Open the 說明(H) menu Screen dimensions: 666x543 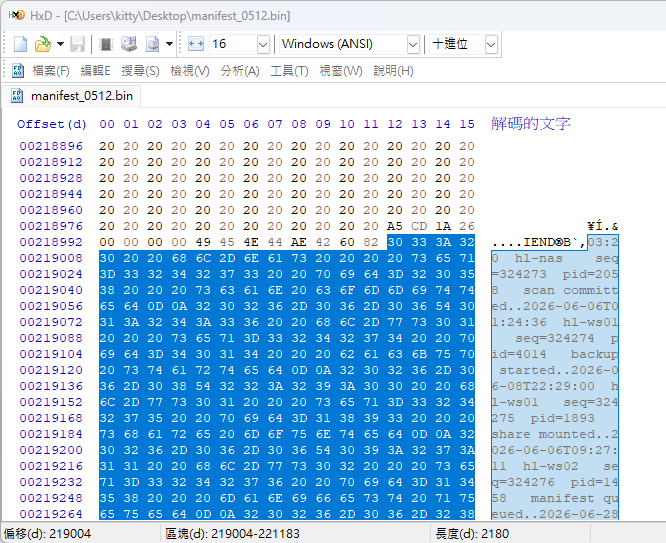click(x=393, y=71)
